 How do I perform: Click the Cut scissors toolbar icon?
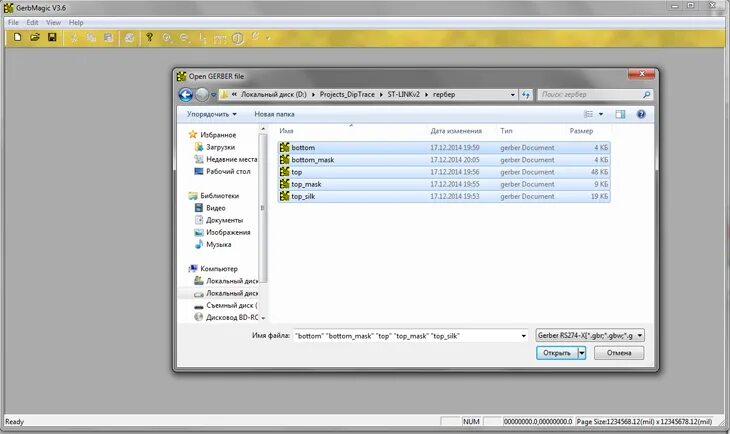coord(74,38)
